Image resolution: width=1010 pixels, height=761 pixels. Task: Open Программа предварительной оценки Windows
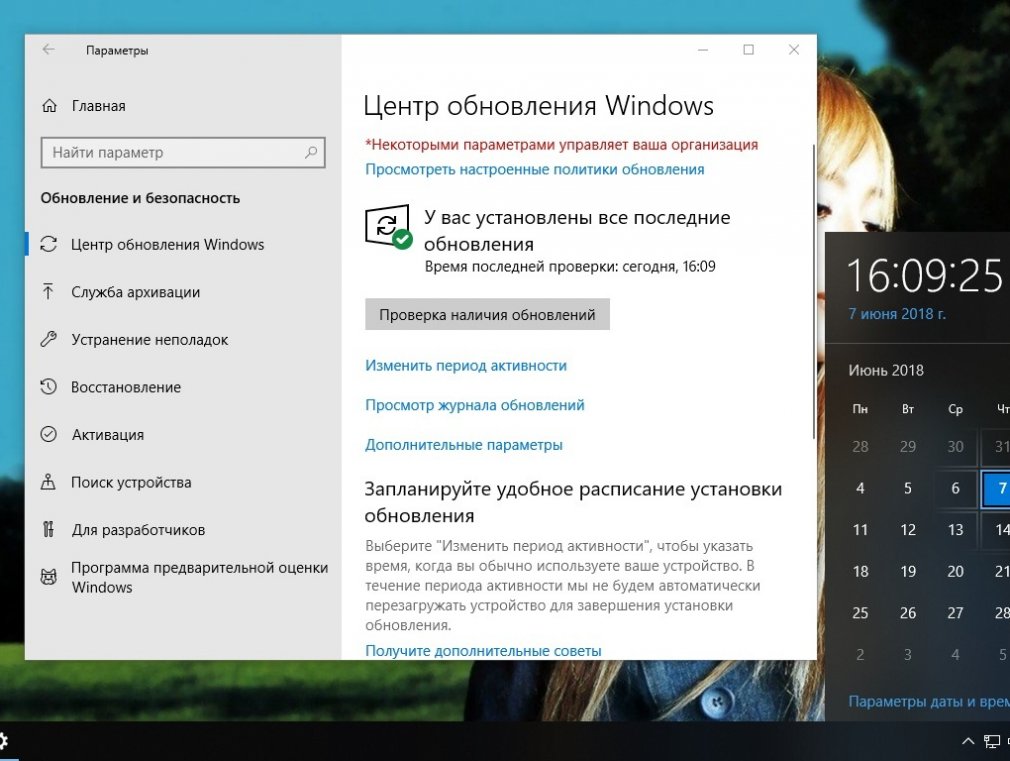coord(183,577)
